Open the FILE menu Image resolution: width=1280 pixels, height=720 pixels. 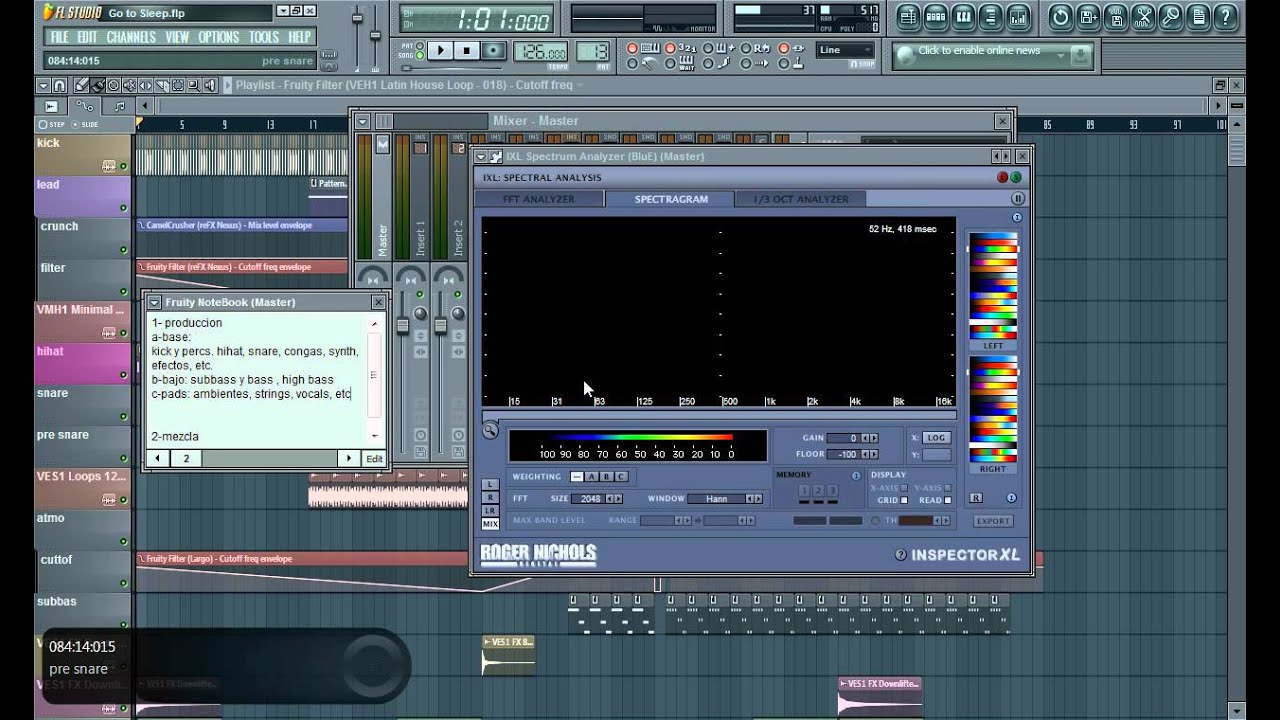point(59,37)
